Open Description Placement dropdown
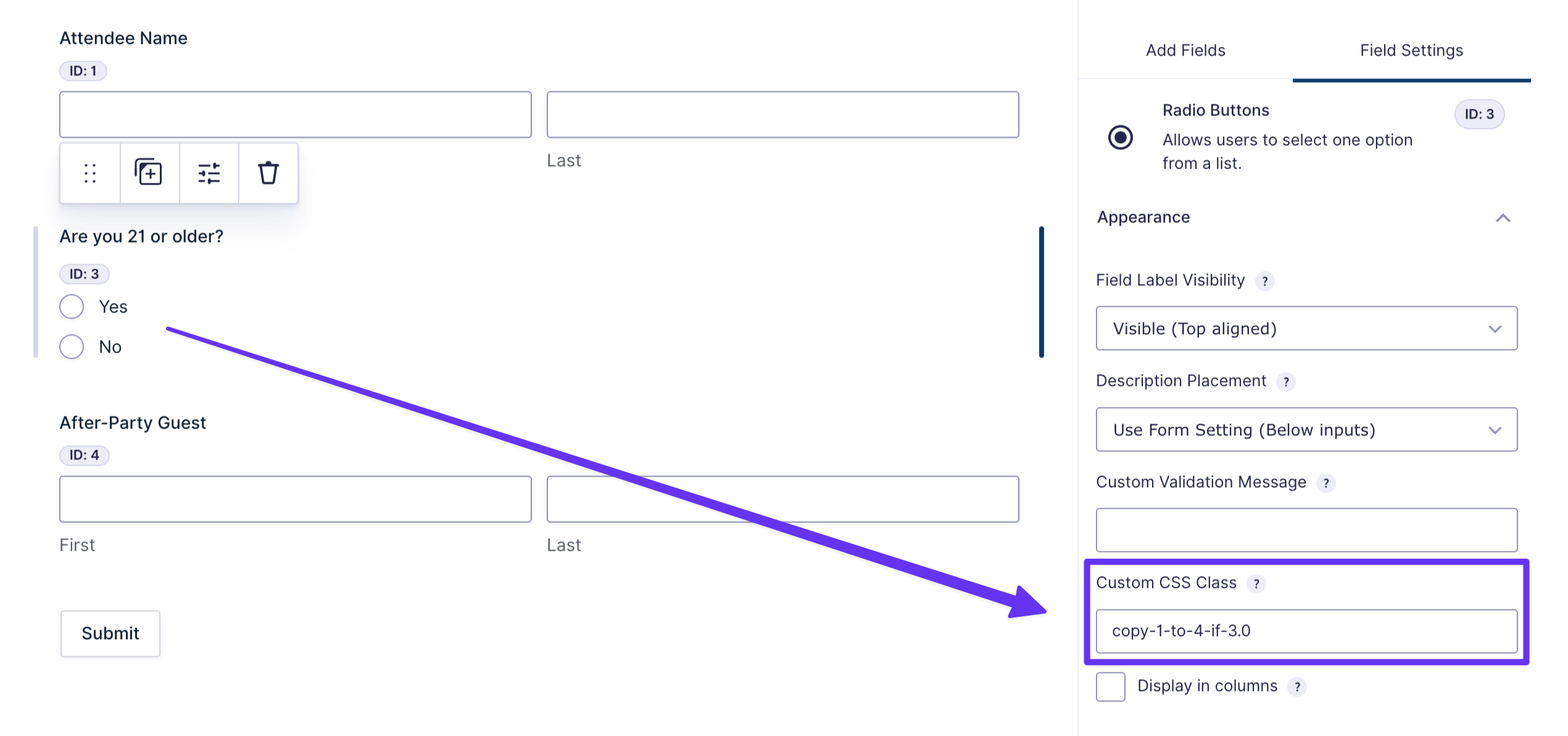This screenshot has height=736, width=1568. click(1306, 429)
